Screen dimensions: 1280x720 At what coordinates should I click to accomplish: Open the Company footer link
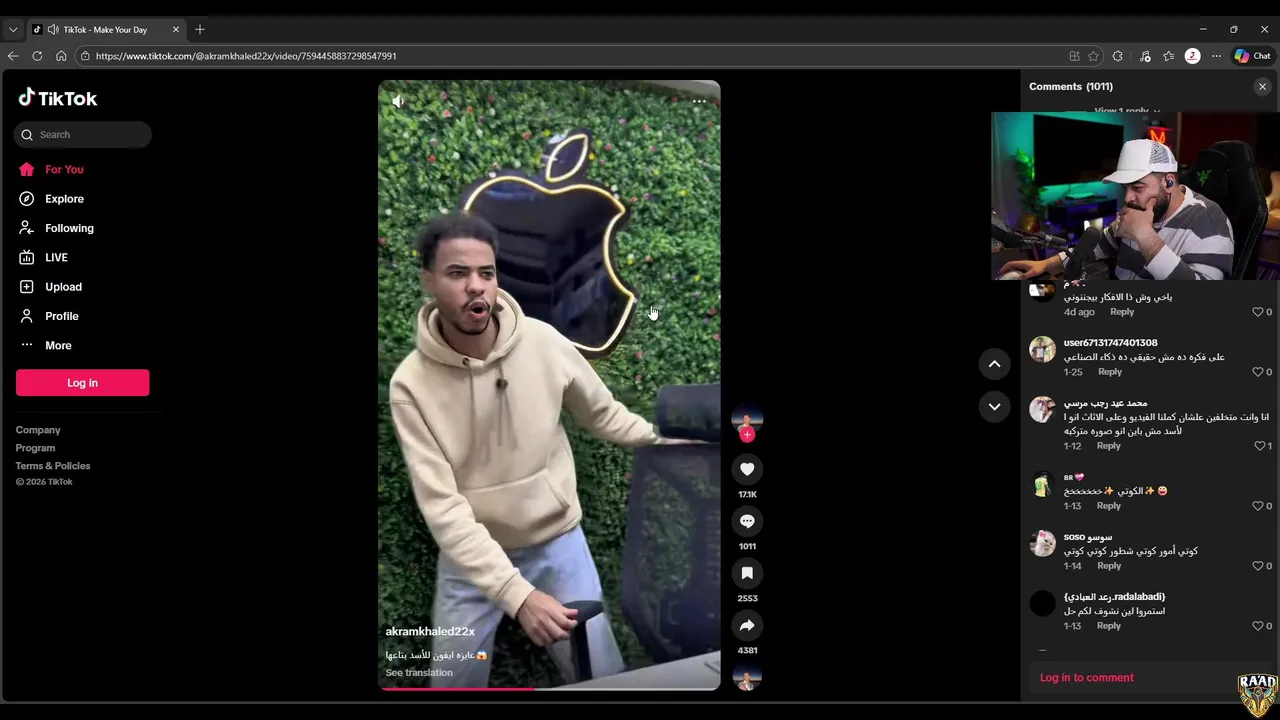(x=38, y=430)
